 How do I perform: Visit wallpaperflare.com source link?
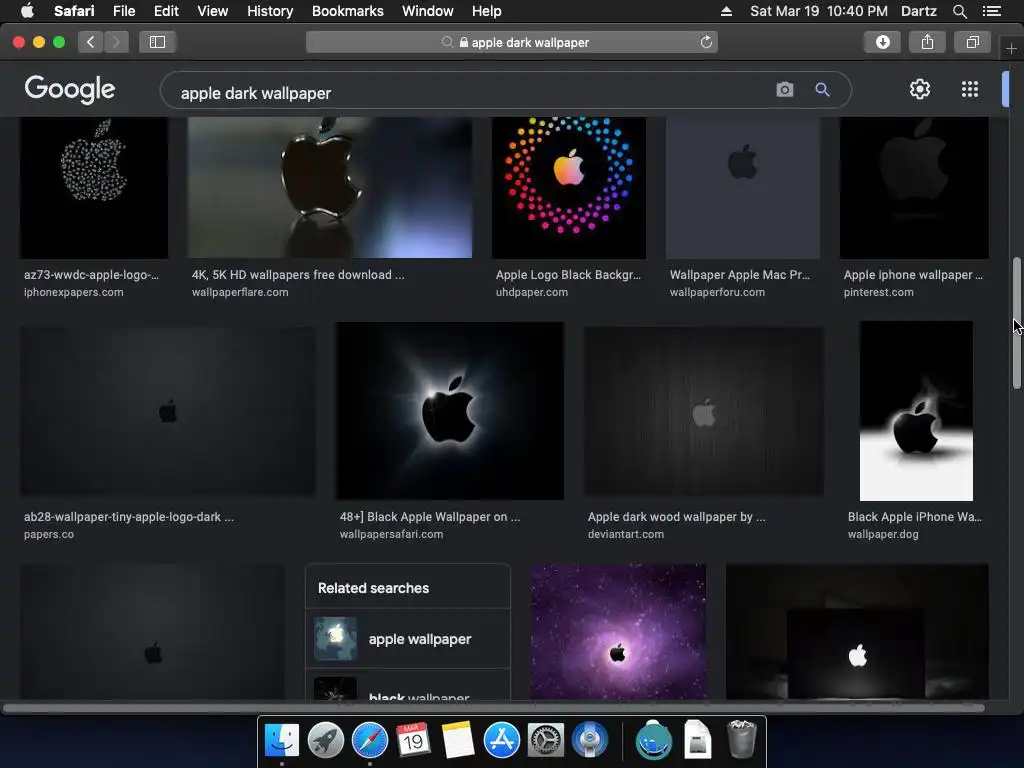pos(240,292)
